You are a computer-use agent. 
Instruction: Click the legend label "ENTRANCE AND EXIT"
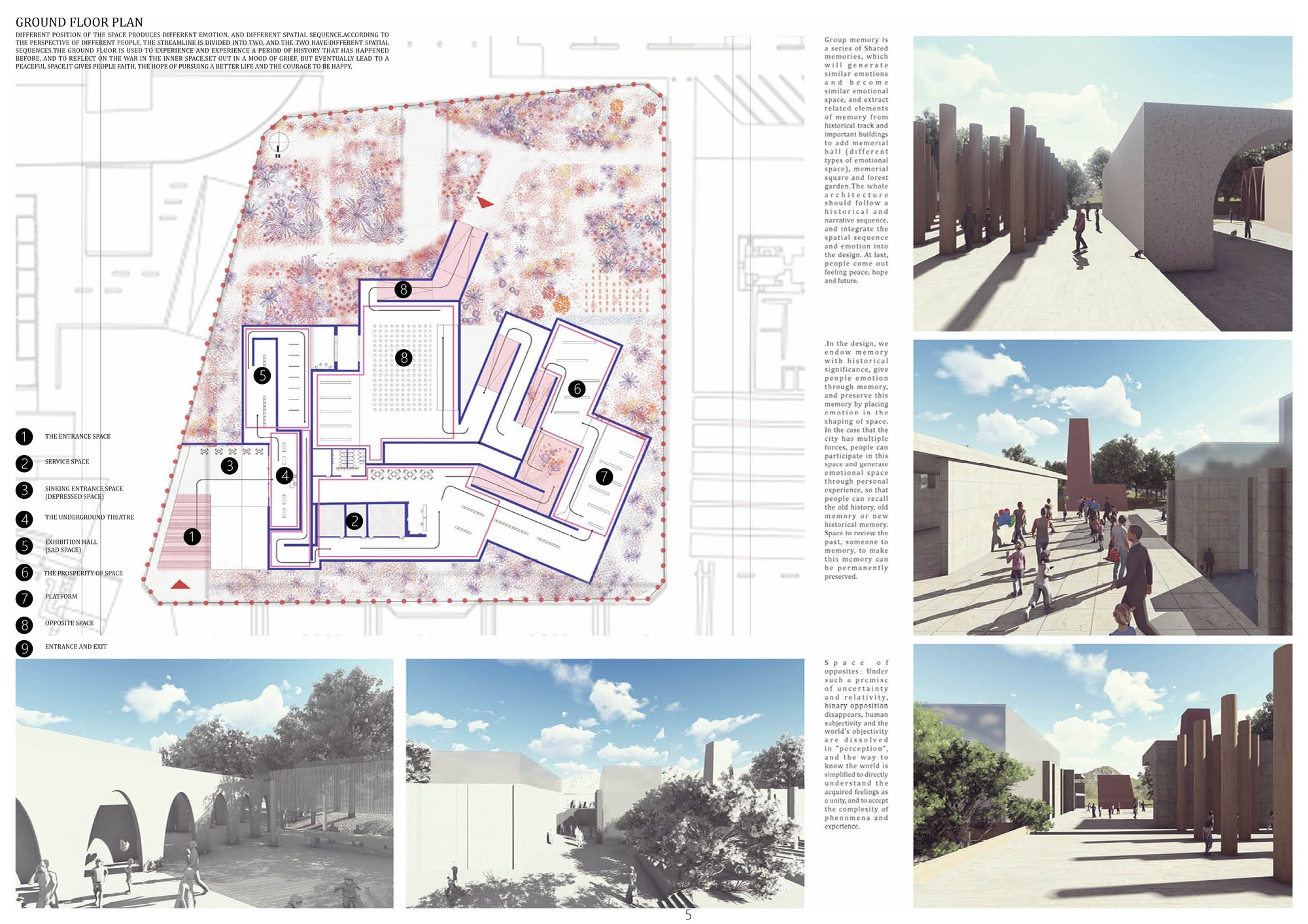click(76, 647)
